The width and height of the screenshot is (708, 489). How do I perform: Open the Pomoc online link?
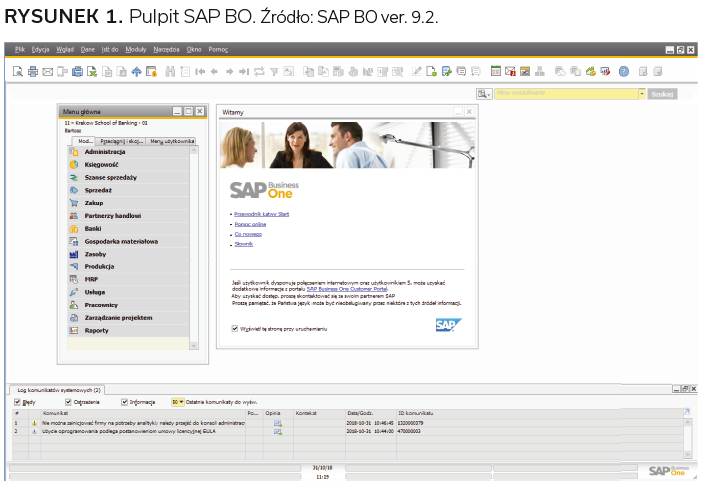(x=250, y=224)
